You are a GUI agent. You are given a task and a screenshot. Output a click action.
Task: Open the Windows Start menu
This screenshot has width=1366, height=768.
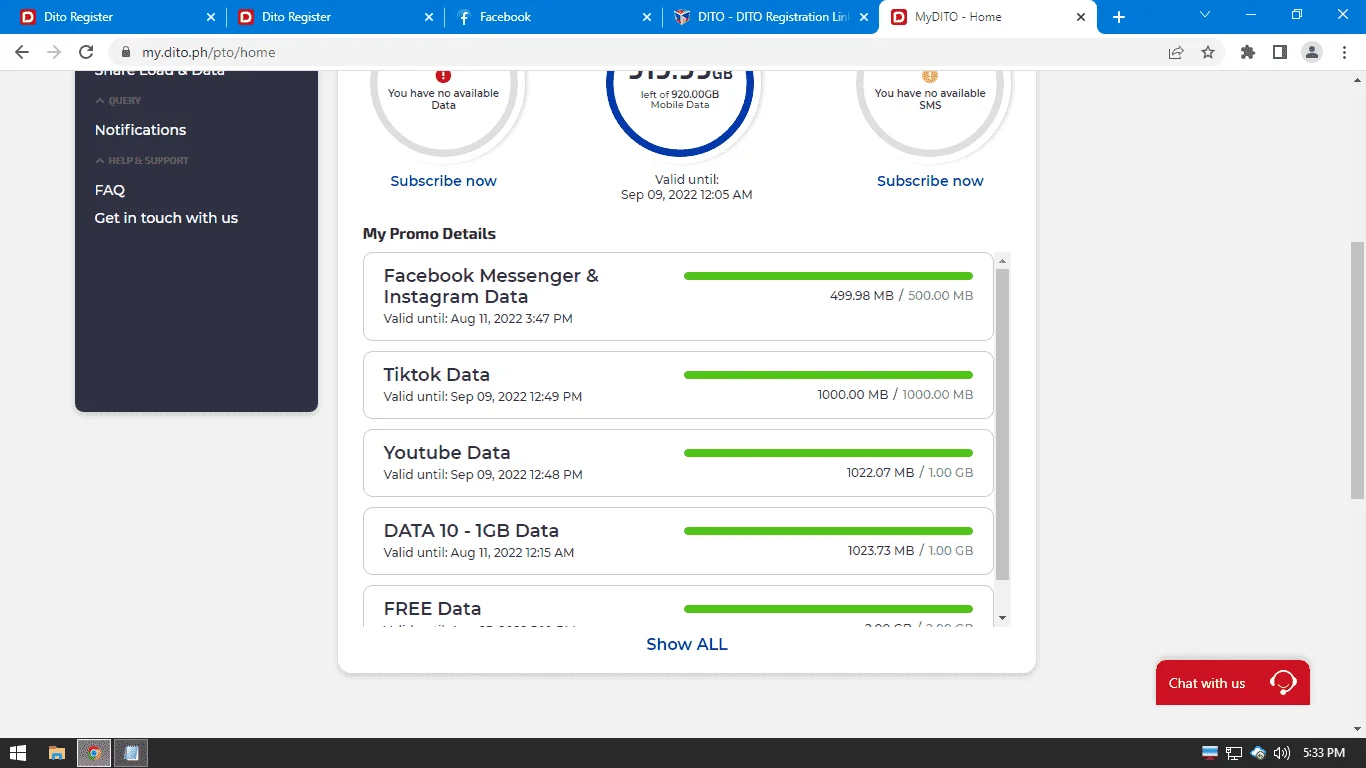[x=17, y=753]
